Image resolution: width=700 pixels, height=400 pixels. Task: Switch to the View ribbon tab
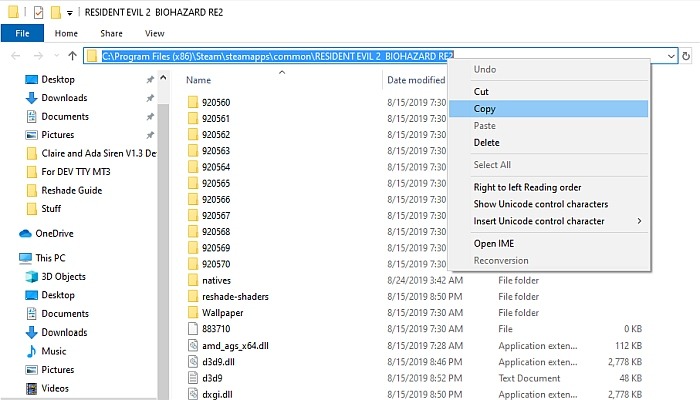154,33
